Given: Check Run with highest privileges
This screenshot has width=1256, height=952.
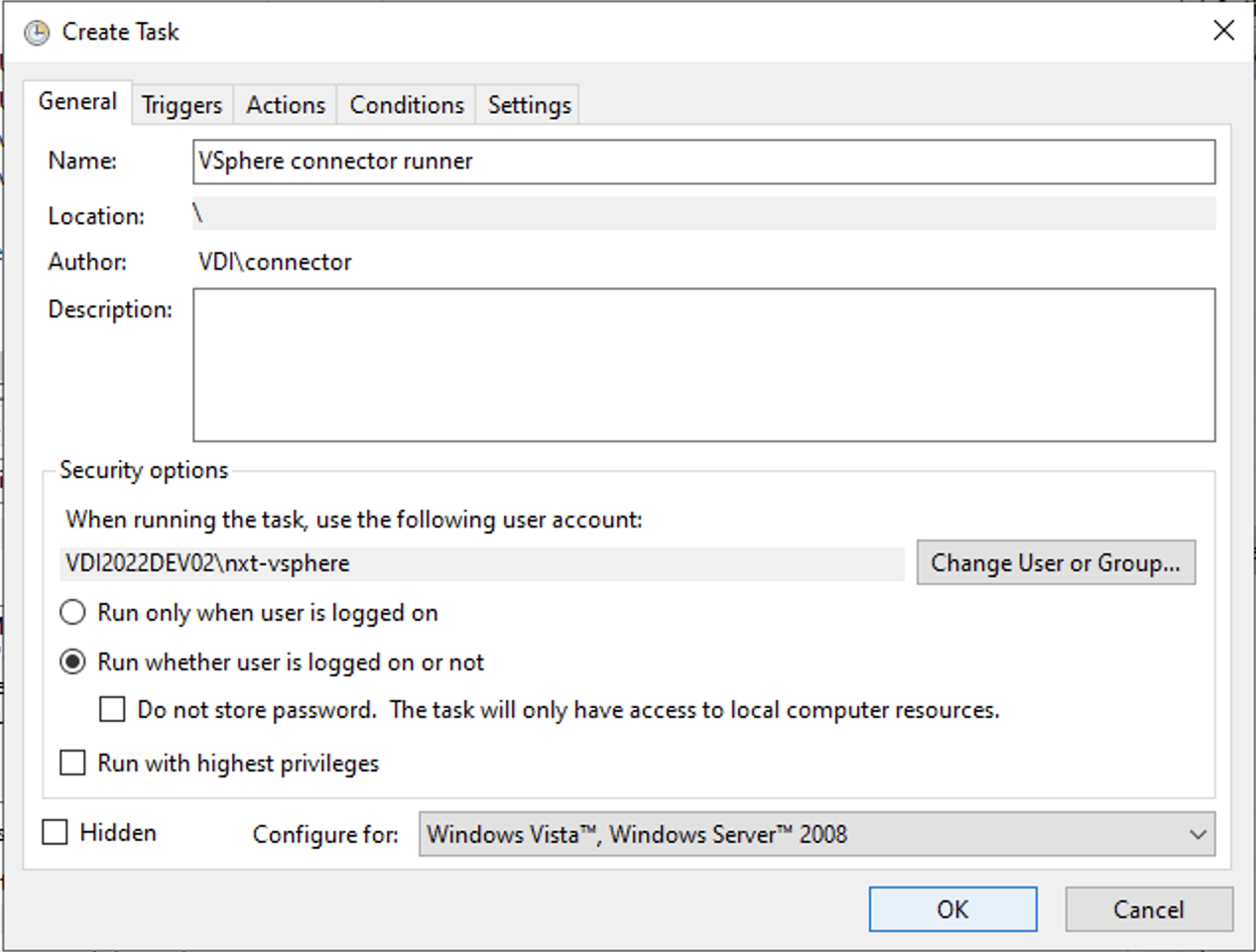Looking at the screenshot, I should tap(73, 763).
